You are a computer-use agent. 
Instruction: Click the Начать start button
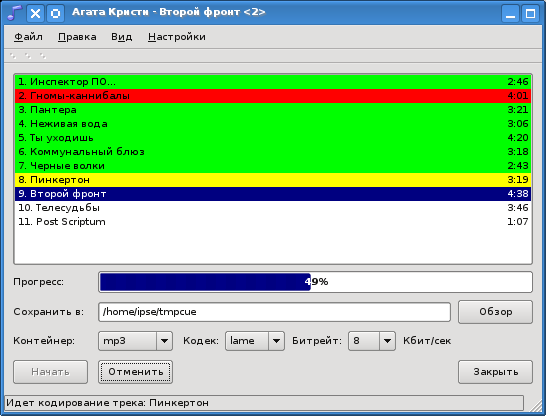tap(50, 372)
